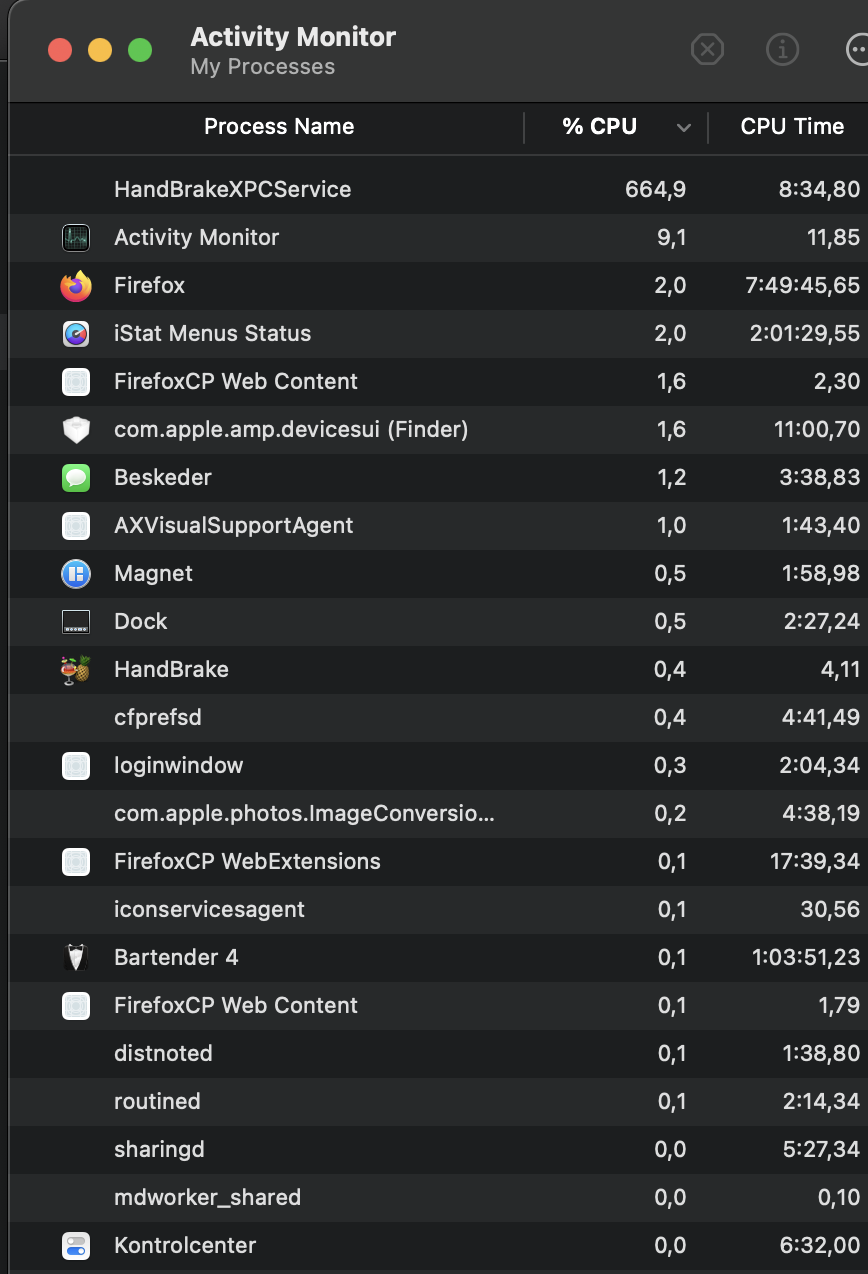Click the FirefoxCP WebExtensions icon
Viewport: 868px width, 1274px height.
[x=76, y=862]
